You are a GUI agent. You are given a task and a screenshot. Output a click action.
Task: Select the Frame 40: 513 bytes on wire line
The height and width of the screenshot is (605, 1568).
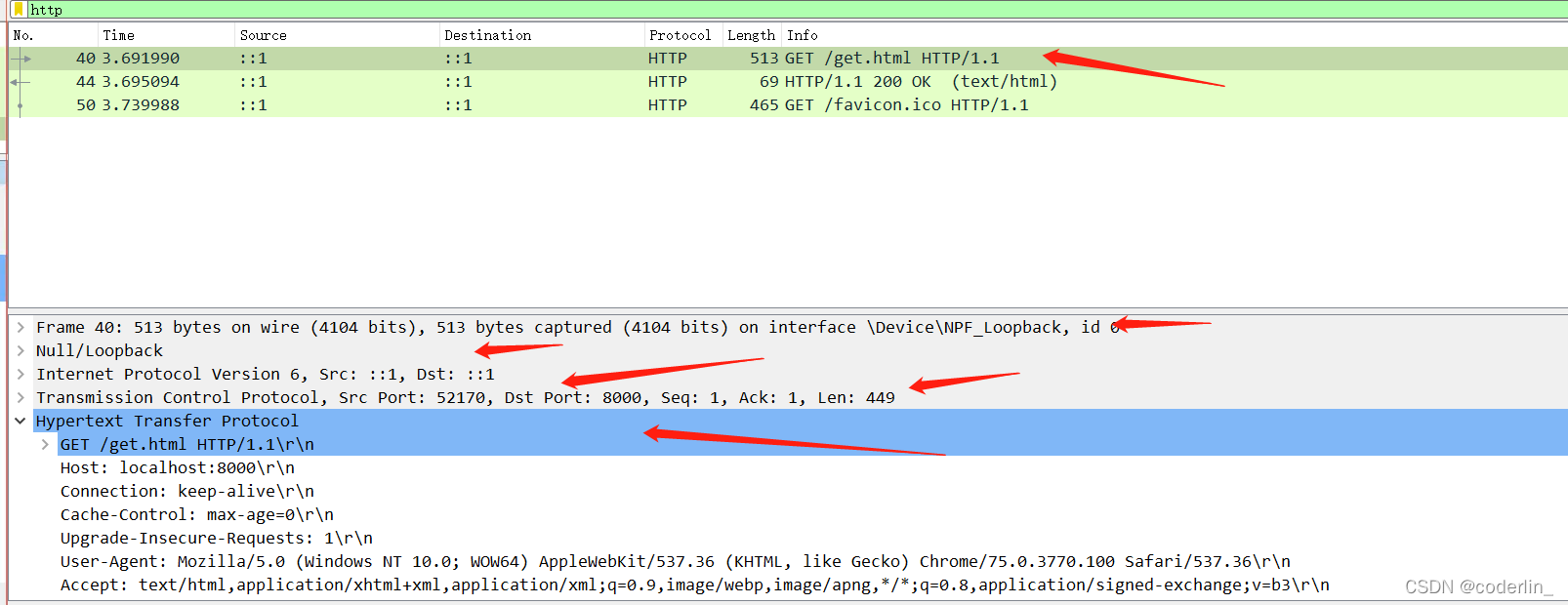[578, 328]
